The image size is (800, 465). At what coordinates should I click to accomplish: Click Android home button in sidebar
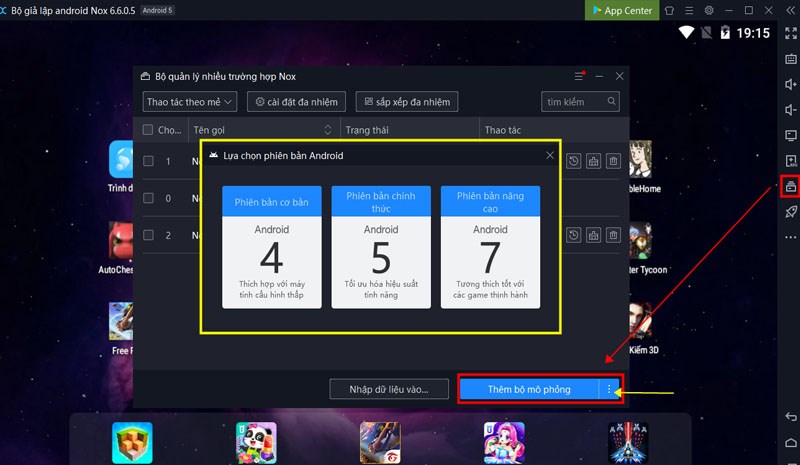tap(791, 442)
